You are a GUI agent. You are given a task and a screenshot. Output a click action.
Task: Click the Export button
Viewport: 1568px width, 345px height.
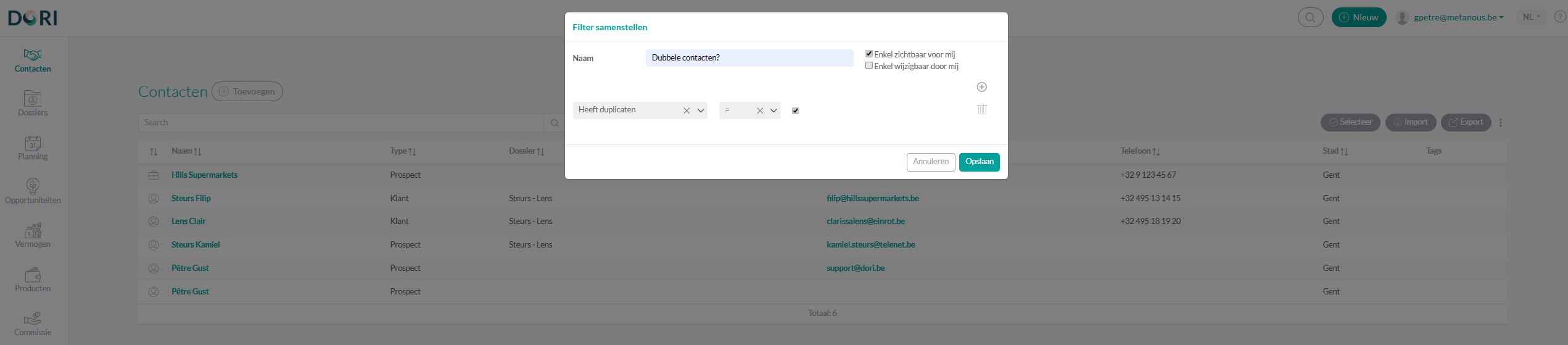click(1466, 122)
